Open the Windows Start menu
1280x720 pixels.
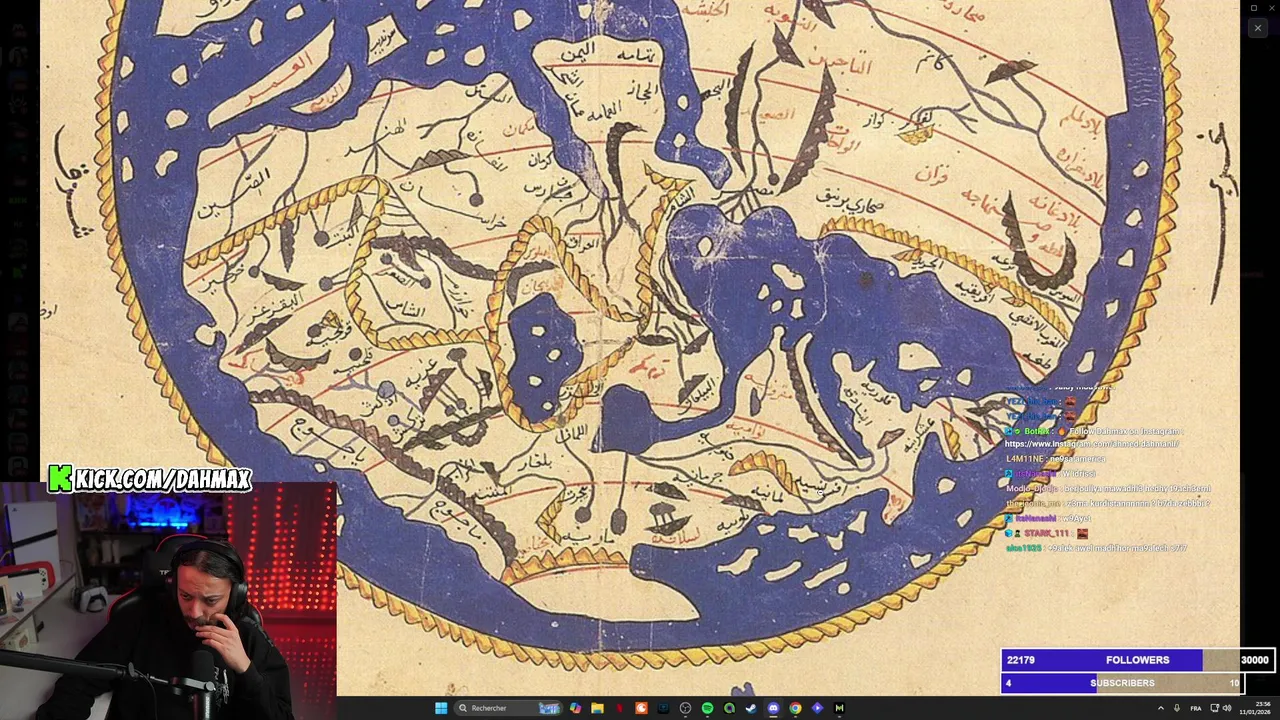click(x=441, y=708)
